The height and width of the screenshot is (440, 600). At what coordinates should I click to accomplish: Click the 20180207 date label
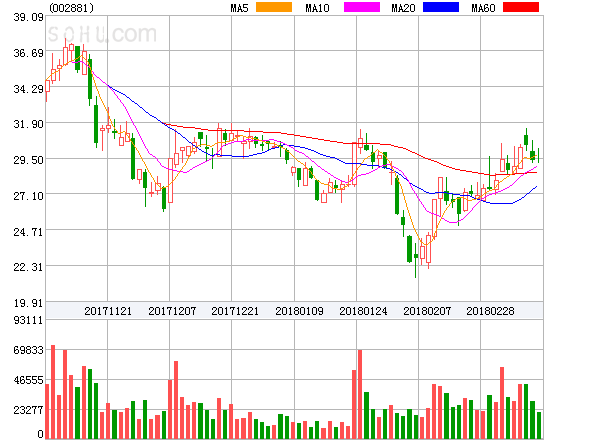pos(427,311)
